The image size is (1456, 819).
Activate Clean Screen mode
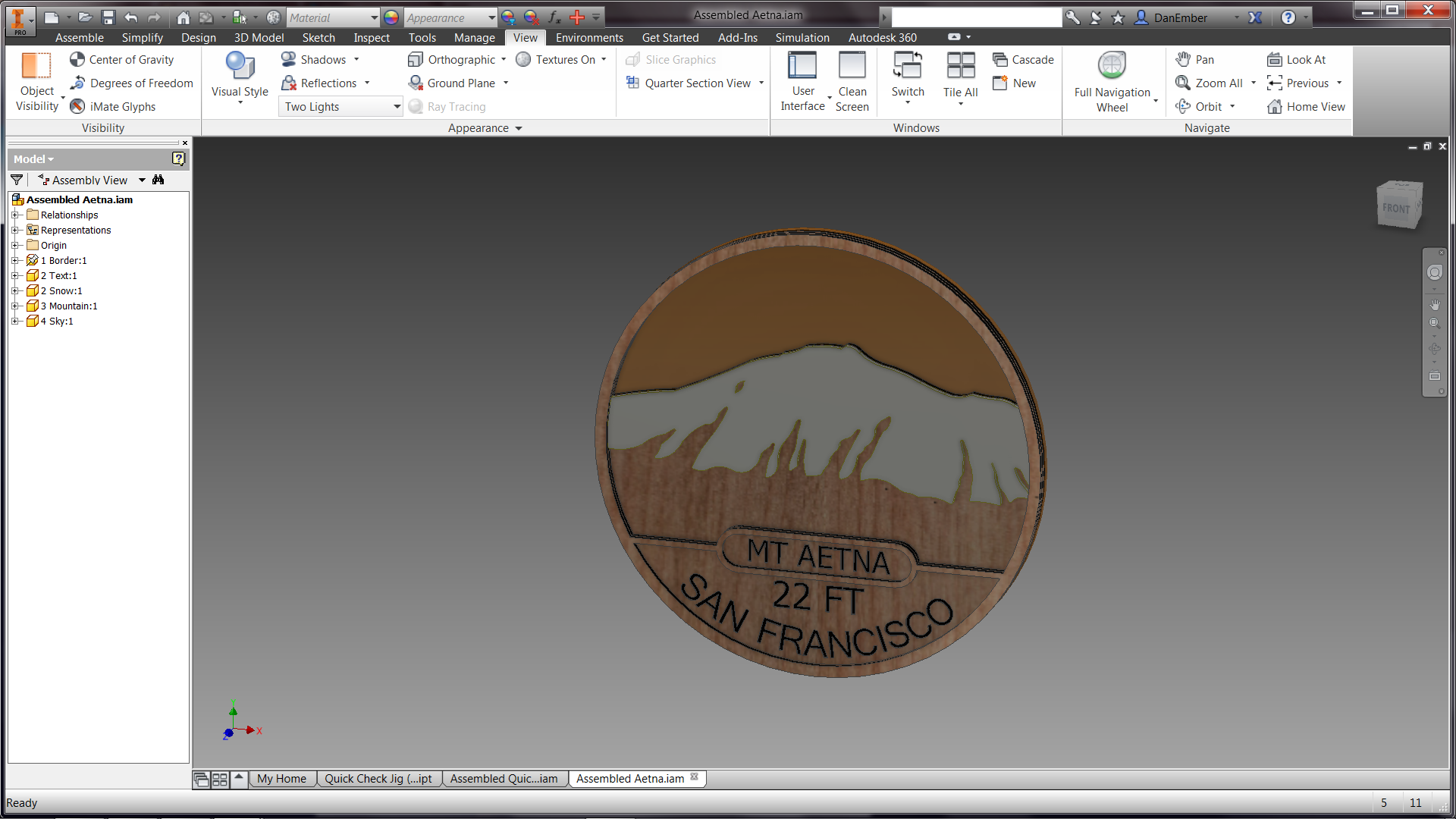click(x=852, y=81)
